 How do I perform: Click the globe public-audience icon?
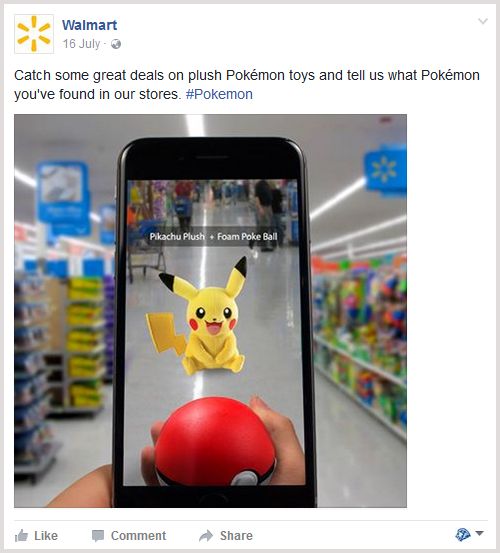point(116,44)
